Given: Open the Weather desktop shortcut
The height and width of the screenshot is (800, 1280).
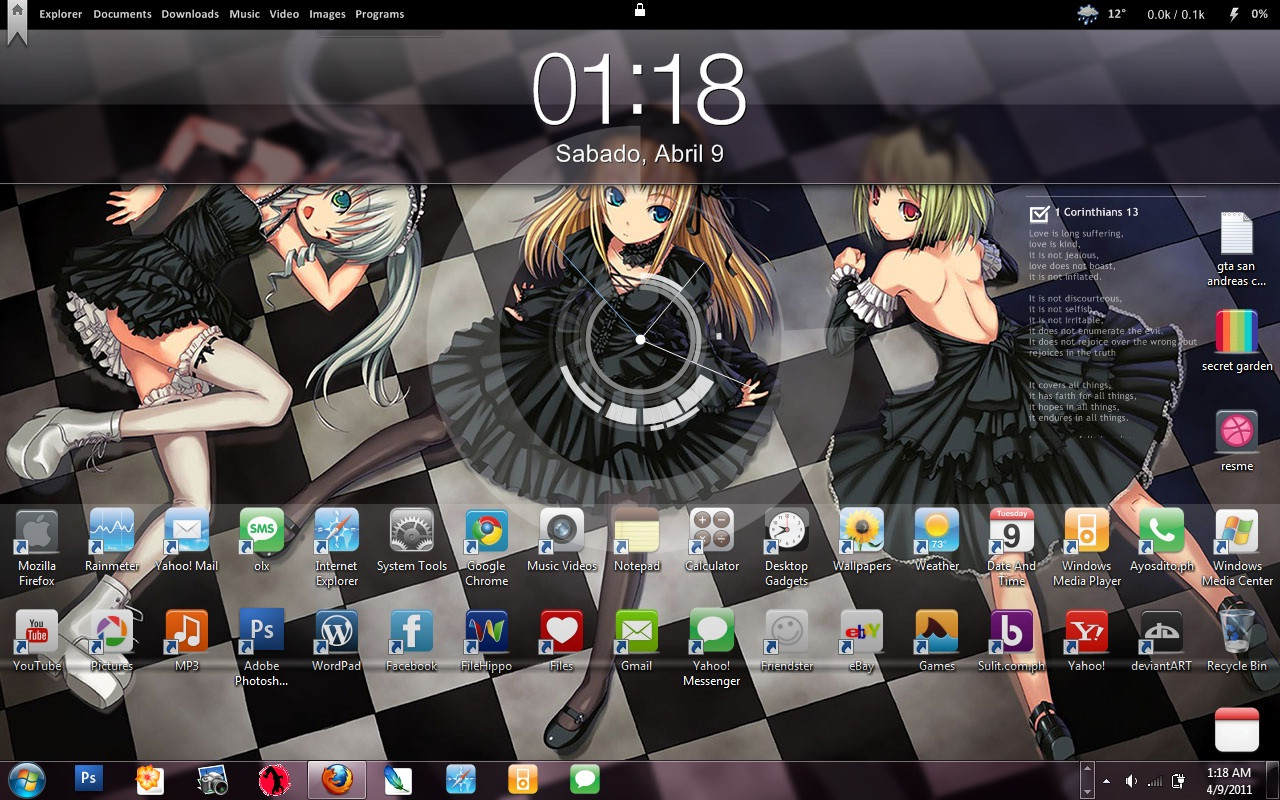Looking at the screenshot, I should pos(937,531).
